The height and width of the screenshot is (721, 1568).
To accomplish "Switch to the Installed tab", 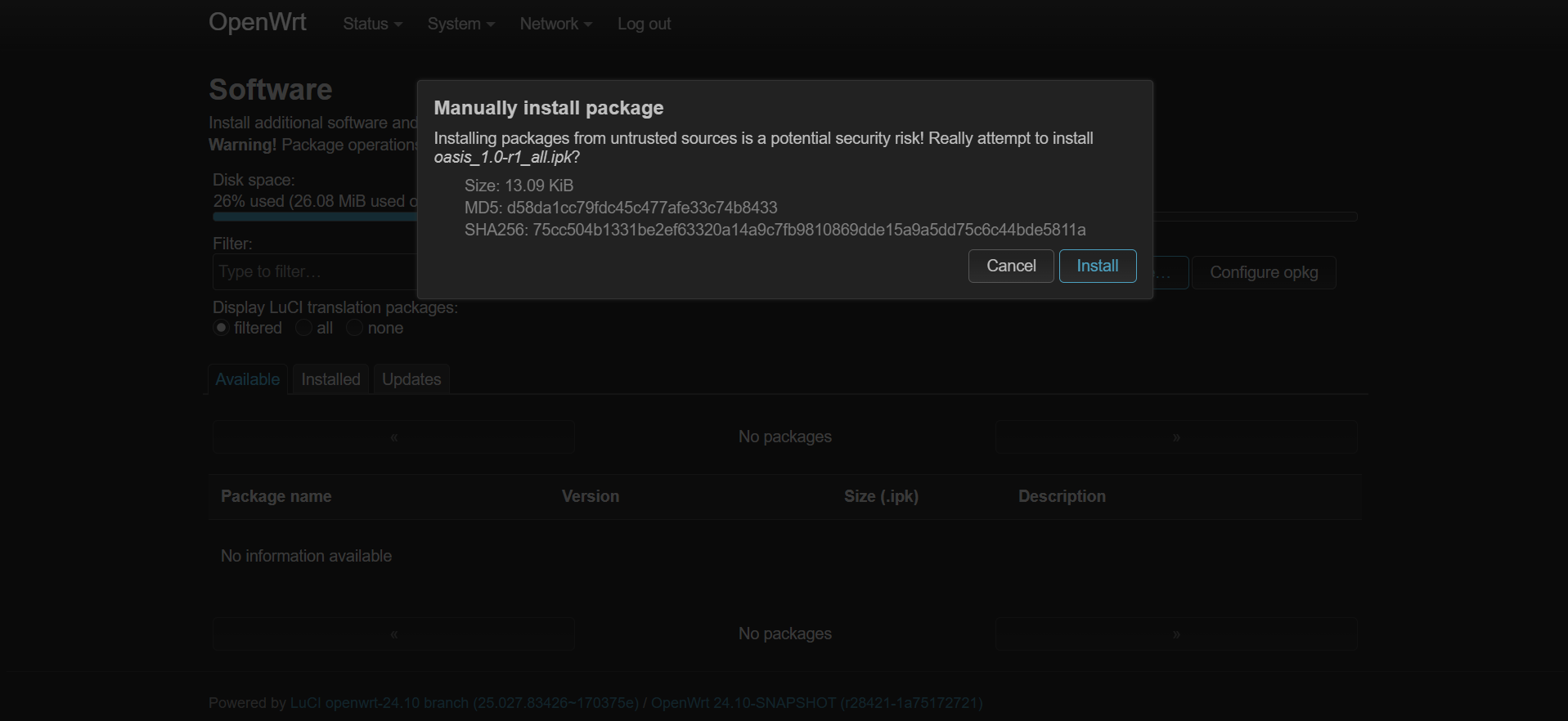I will 330,379.
